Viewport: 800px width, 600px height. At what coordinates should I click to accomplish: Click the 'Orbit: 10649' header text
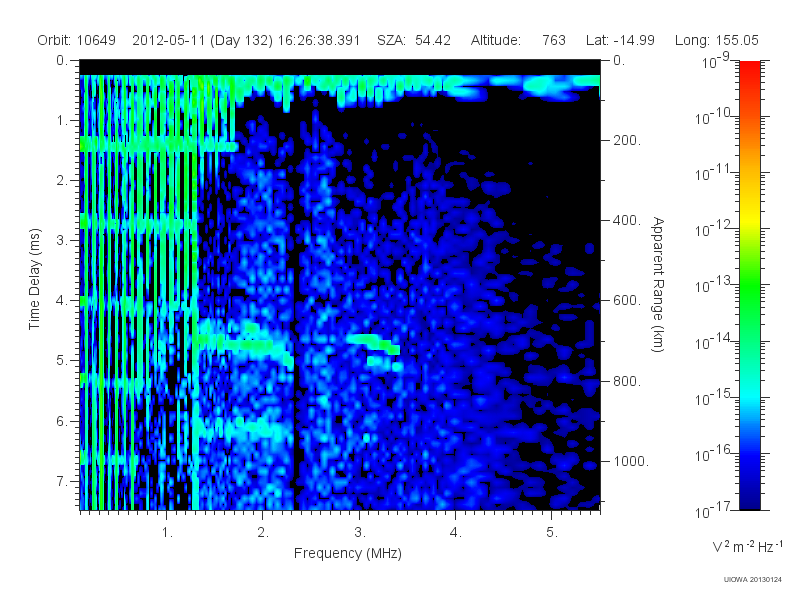coord(77,40)
